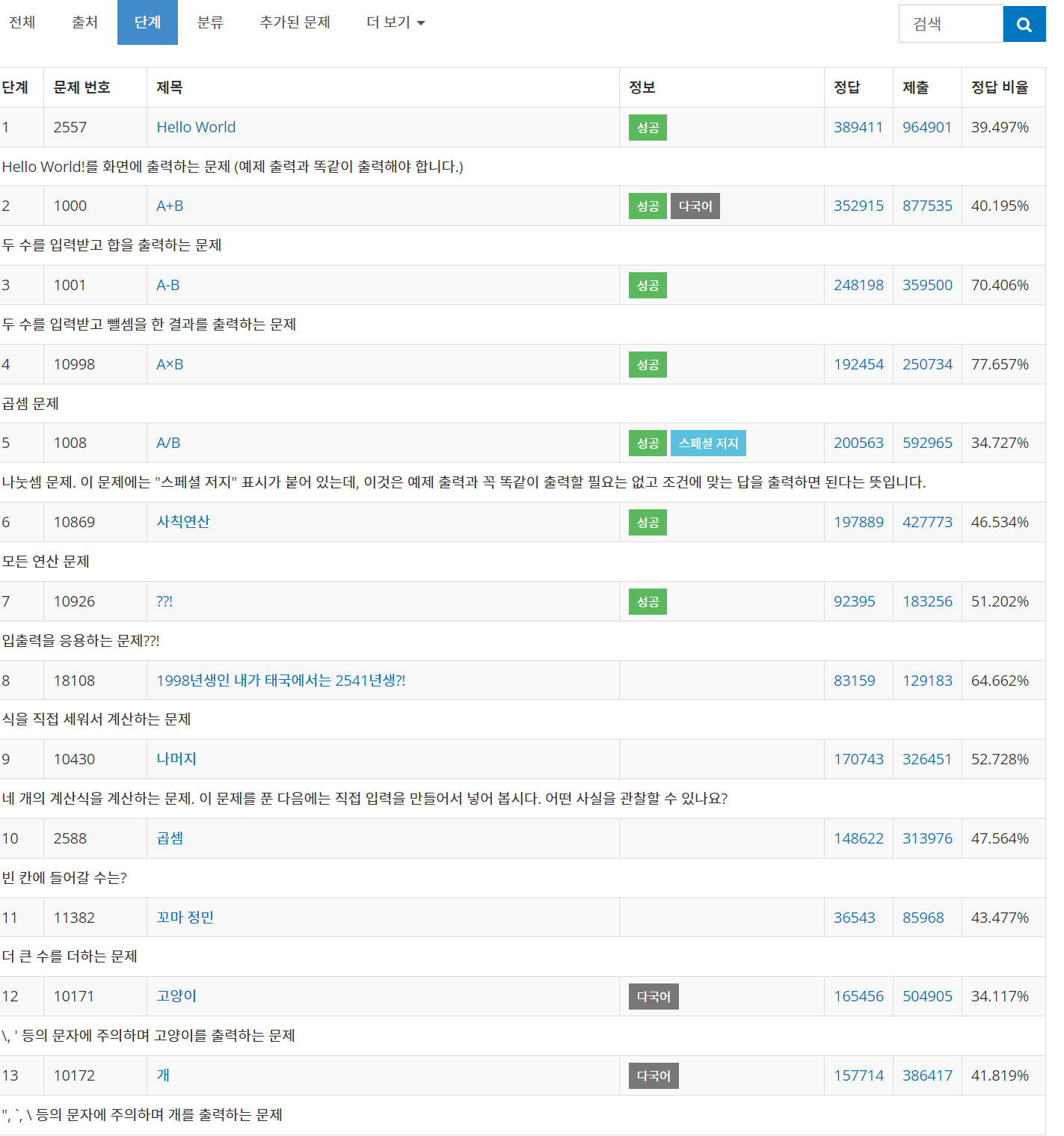Open the A×B problem link

(170, 364)
